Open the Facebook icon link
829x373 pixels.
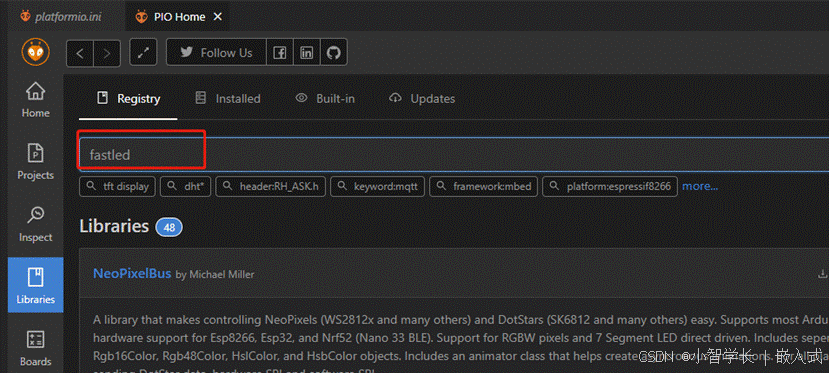click(x=280, y=52)
